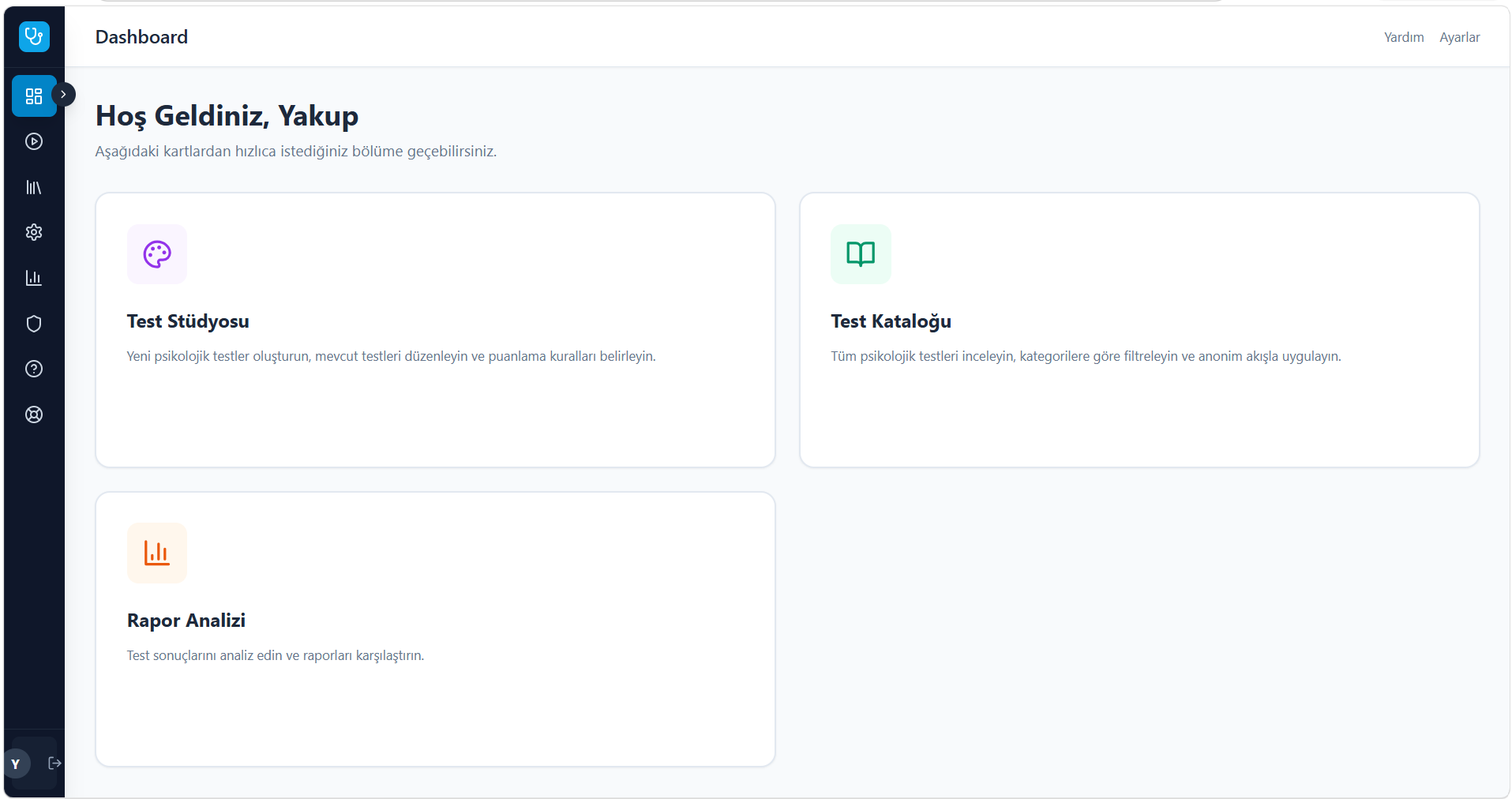This screenshot has width=1512, height=799.
Task: Click the green open book icon
Action: [x=861, y=254]
